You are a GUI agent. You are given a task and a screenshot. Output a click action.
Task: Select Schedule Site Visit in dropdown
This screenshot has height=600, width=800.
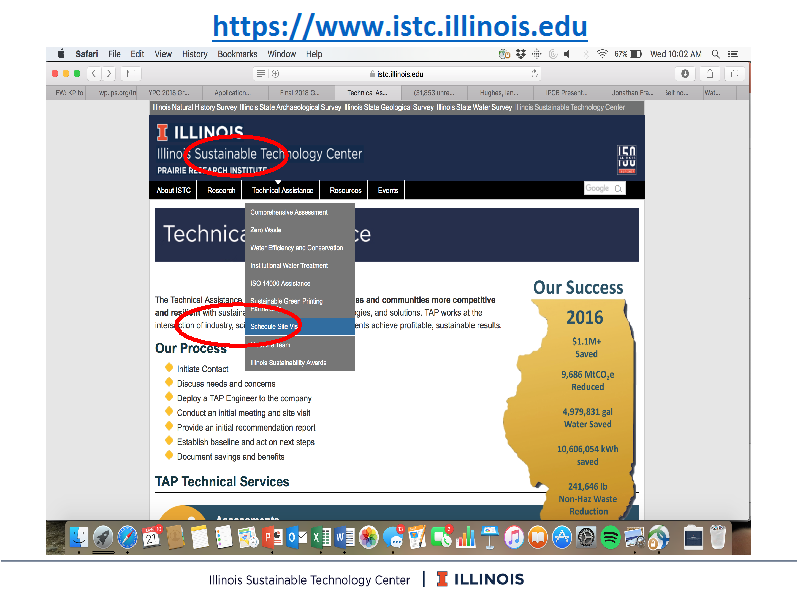point(276,326)
